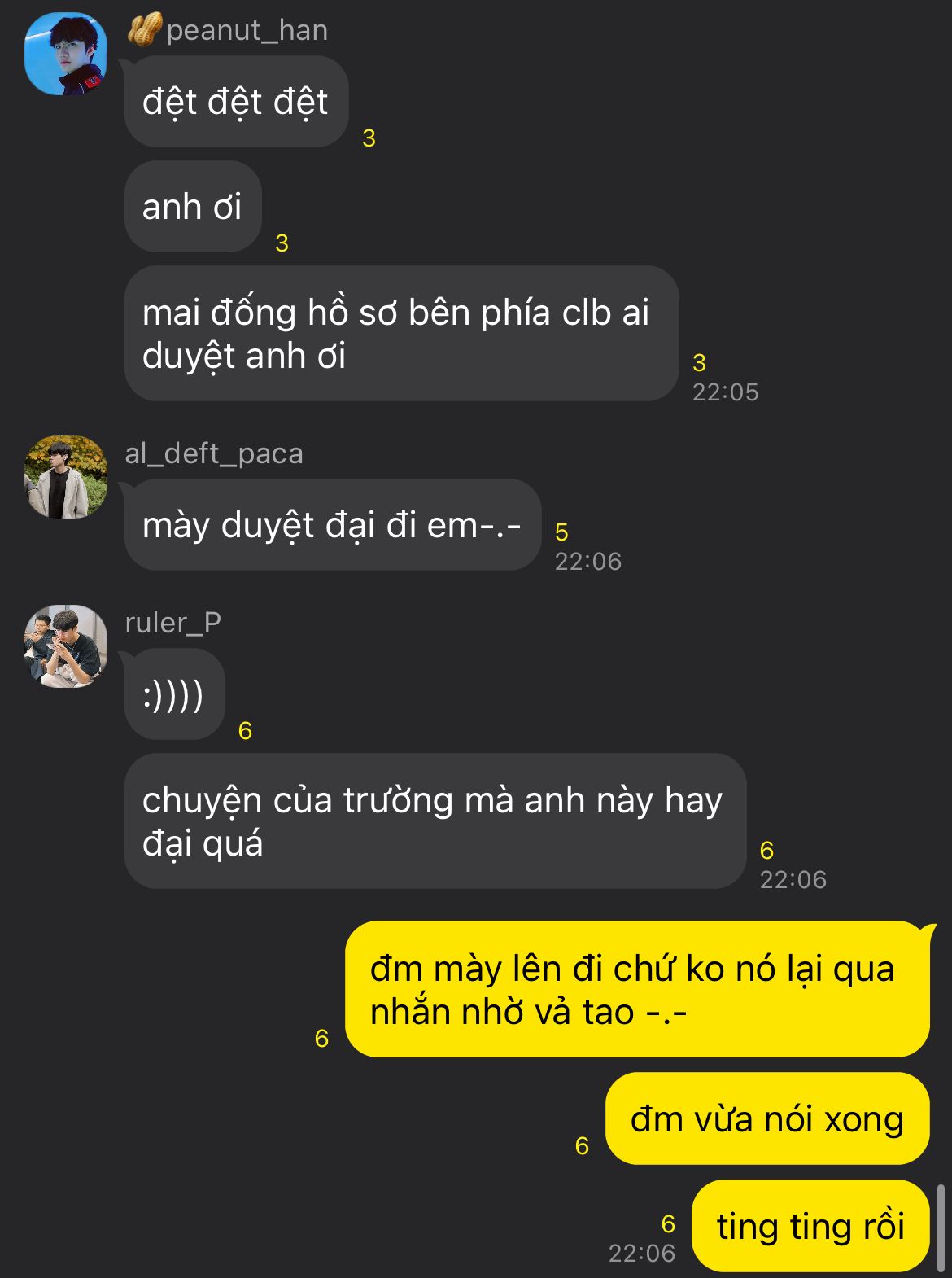Screen dimensions: 952x1278
Task: Tap the "đm vừa nói xong" bubble
Action: click(767, 1119)
